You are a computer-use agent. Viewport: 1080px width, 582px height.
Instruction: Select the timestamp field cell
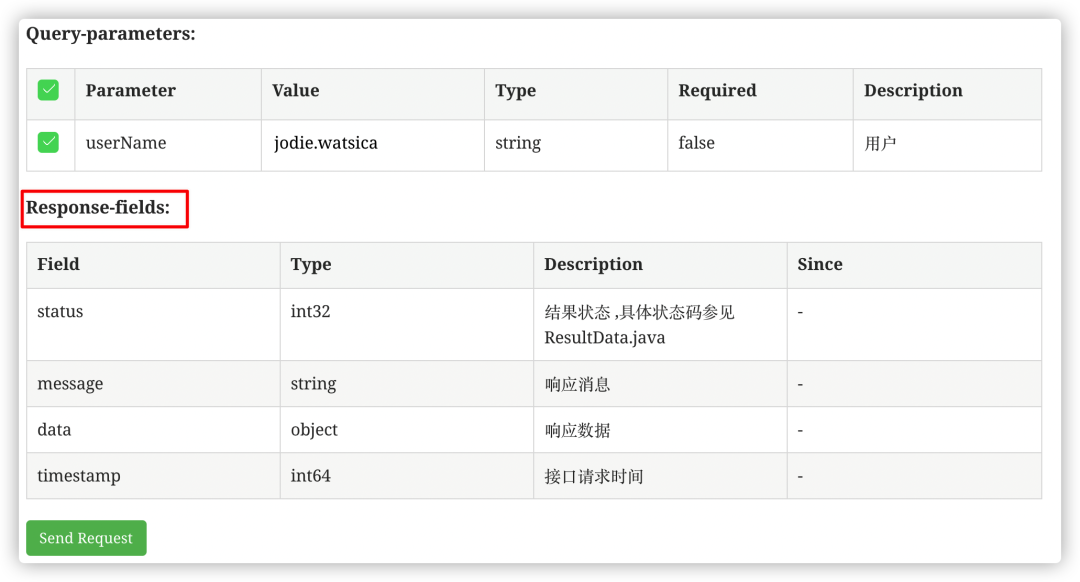pos(154,476)
